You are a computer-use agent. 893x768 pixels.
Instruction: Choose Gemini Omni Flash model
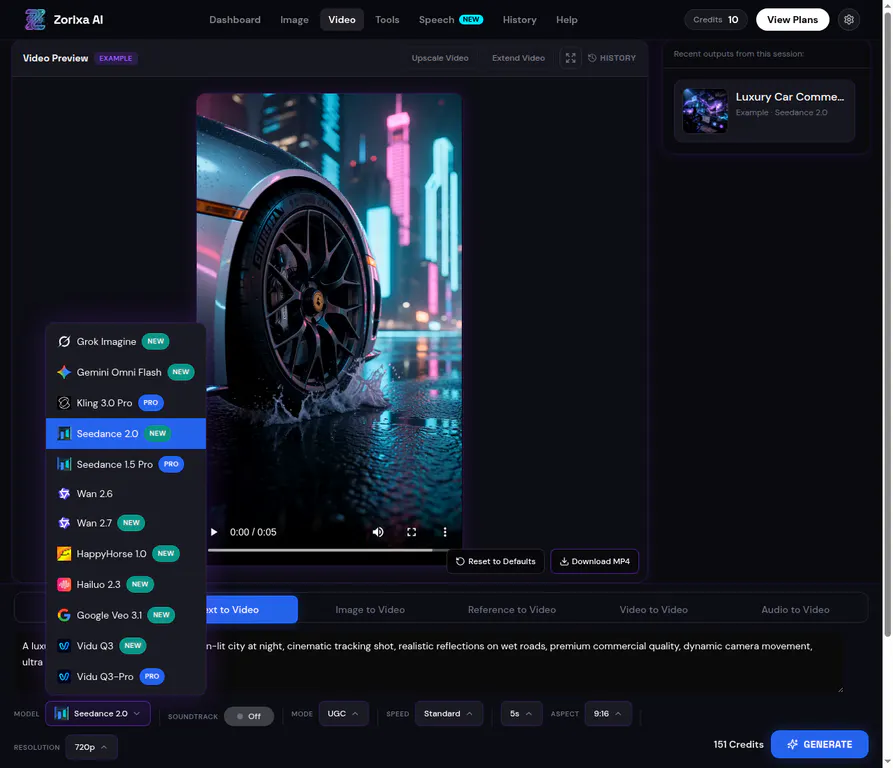[x=126, y=372]
